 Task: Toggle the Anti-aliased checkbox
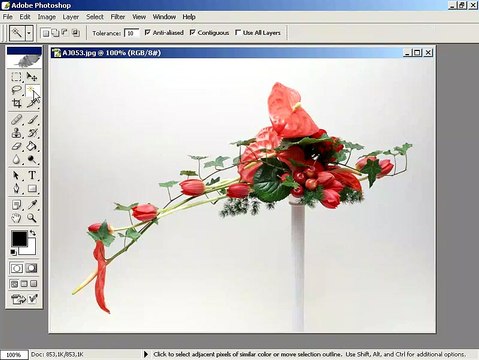tap(148, 32)
